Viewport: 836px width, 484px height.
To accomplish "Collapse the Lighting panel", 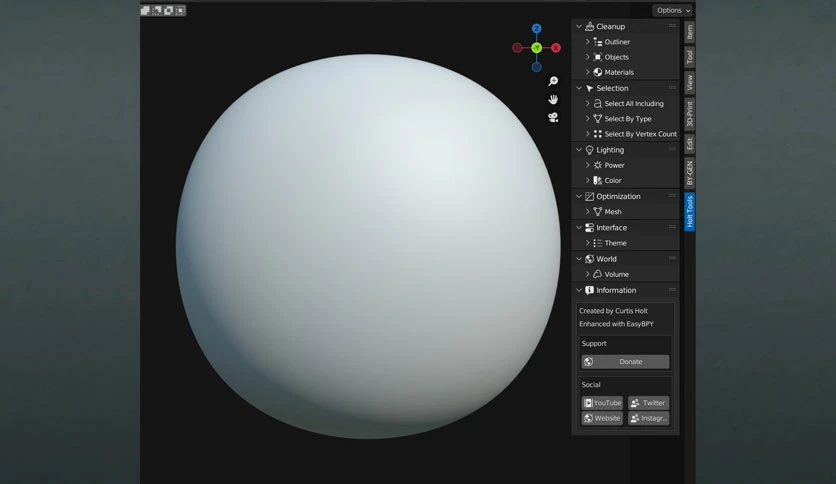I will 579,150.
